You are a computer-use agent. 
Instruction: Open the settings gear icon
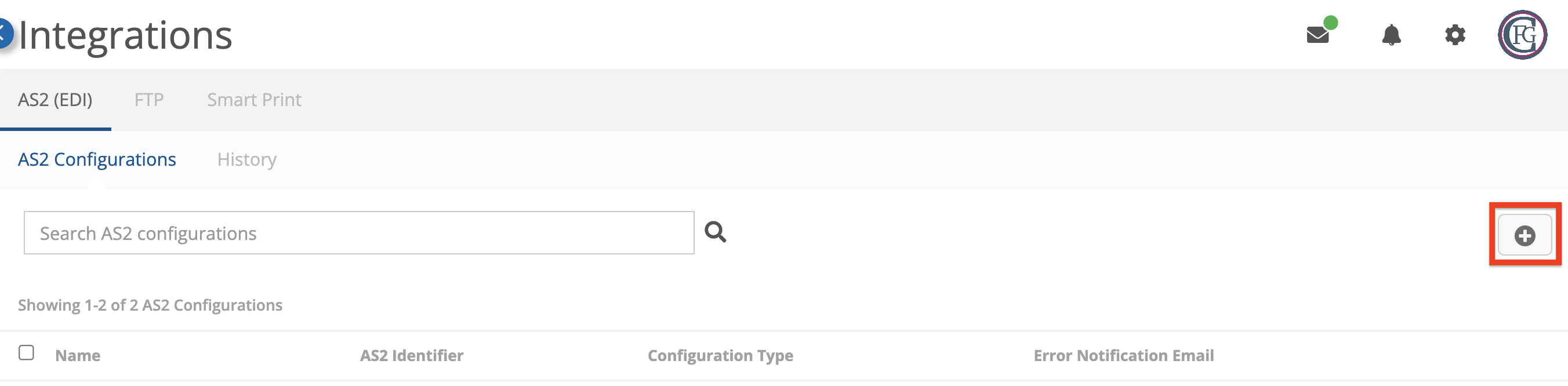coord(1456,35)
